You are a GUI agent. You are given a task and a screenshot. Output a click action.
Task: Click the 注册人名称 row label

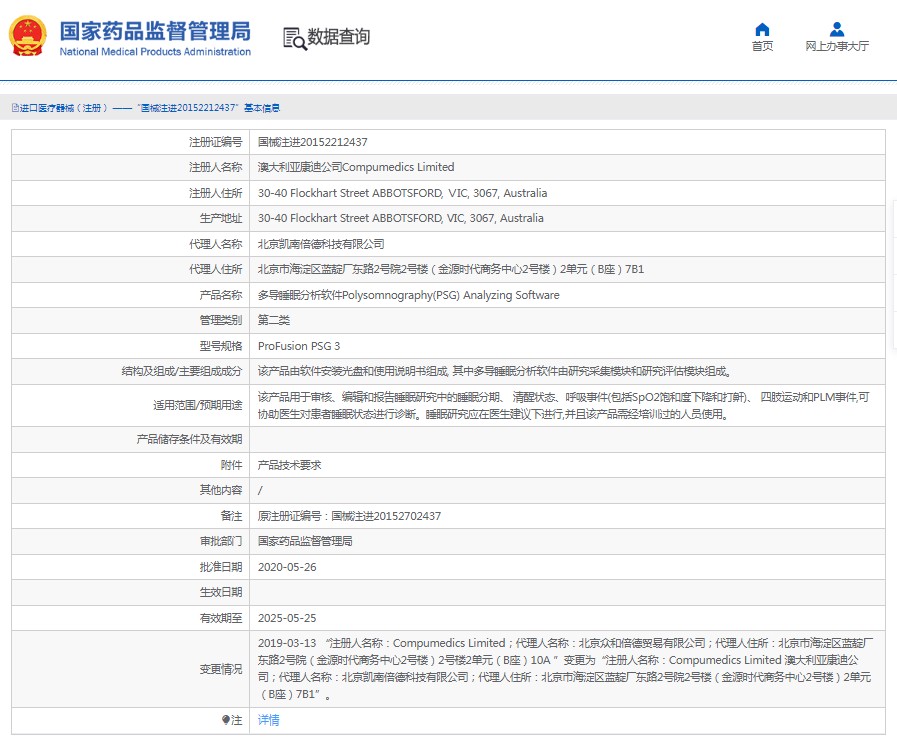[x=216, y=167]
